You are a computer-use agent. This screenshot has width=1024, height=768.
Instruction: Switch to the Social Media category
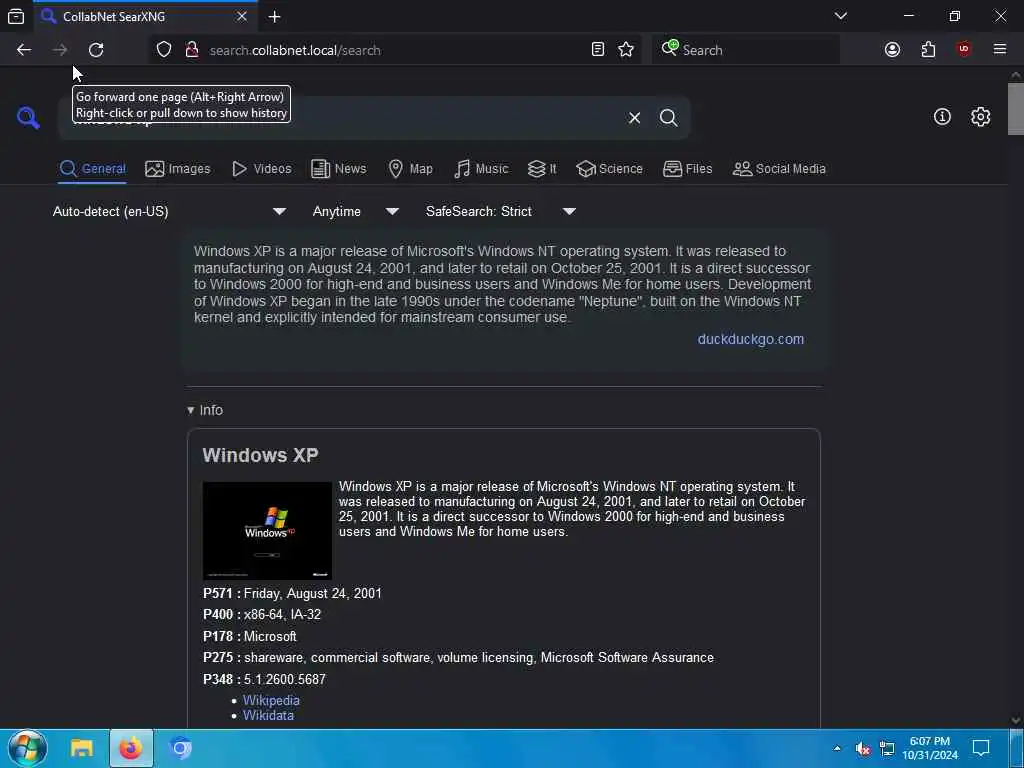[x=779, y=169]
